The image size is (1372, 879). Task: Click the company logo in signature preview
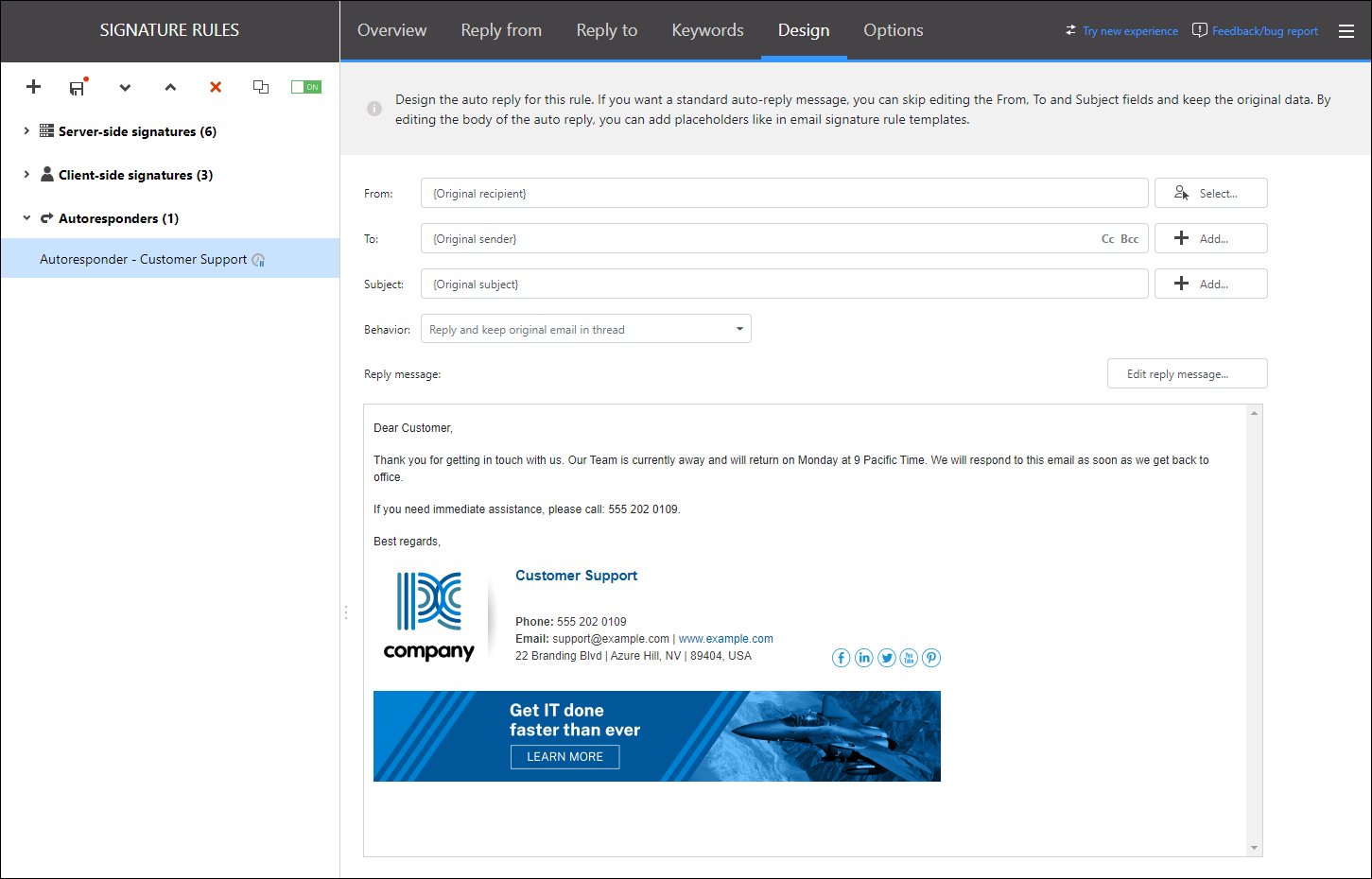[428, 616]
